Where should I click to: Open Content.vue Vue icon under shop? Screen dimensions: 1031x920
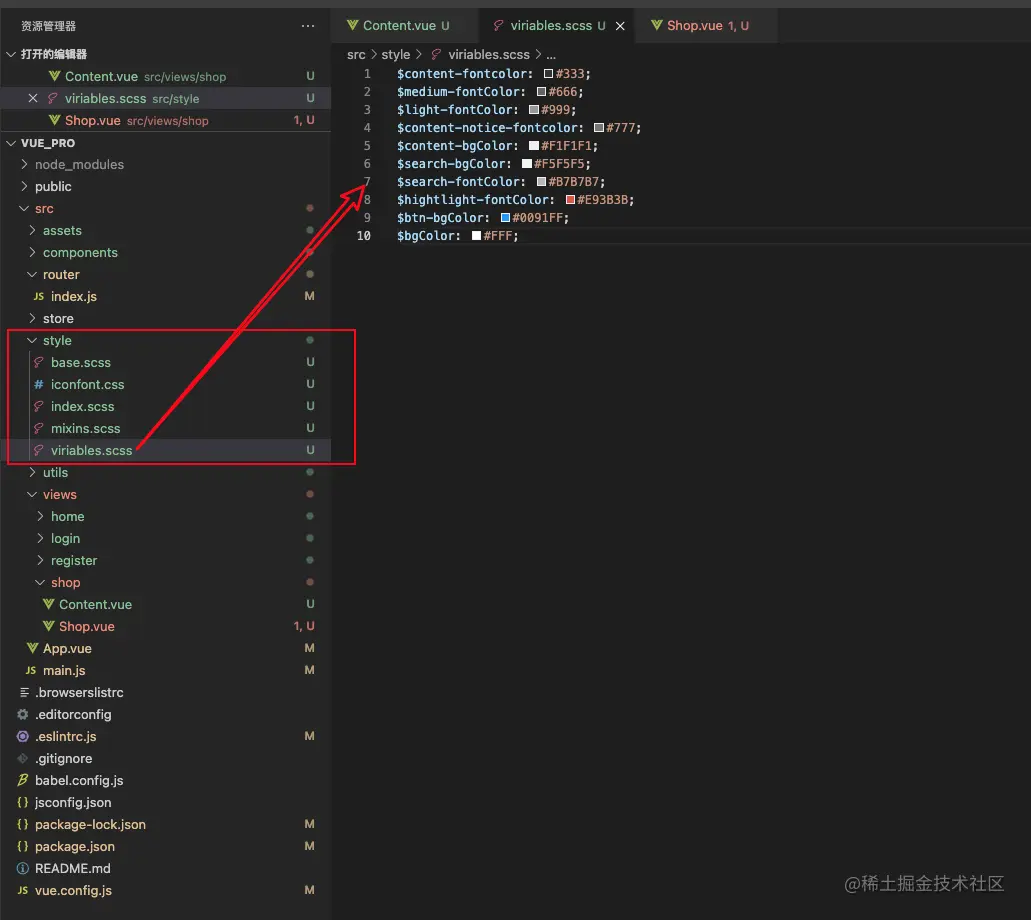tap(48, 604)
